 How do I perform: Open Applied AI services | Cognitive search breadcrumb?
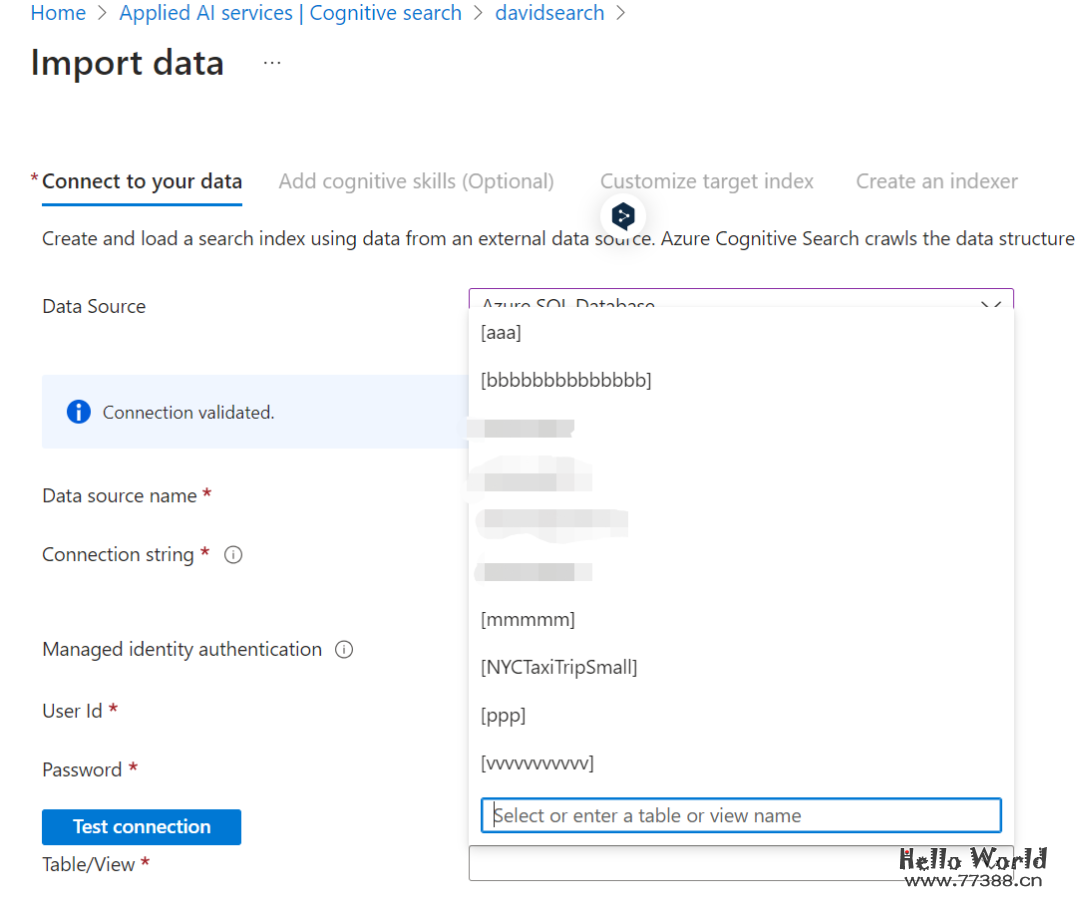[x=290, y=13]
